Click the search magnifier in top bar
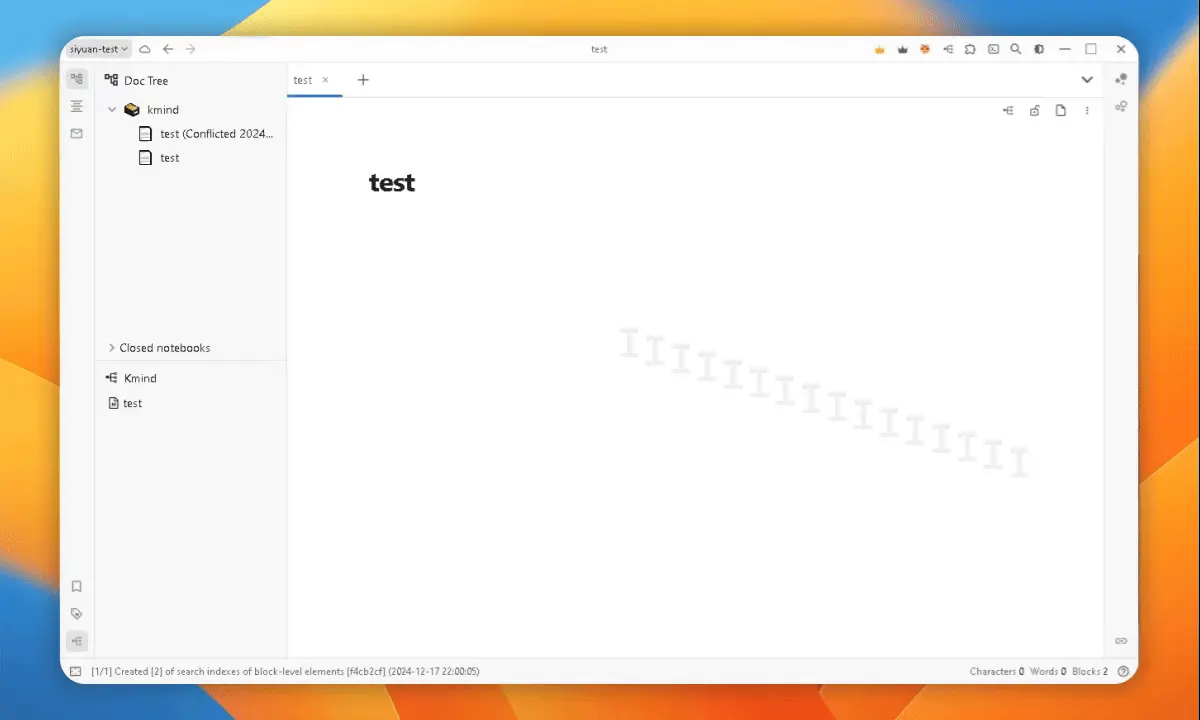Screen dimensions: 1200x720 pos(1015,49)
